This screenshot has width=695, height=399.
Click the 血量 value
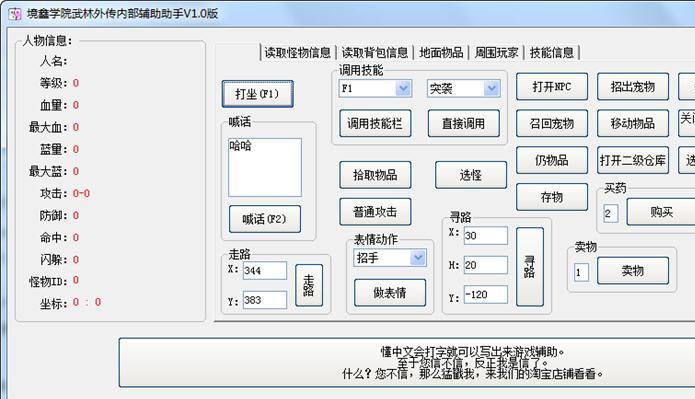coord(76,105)
